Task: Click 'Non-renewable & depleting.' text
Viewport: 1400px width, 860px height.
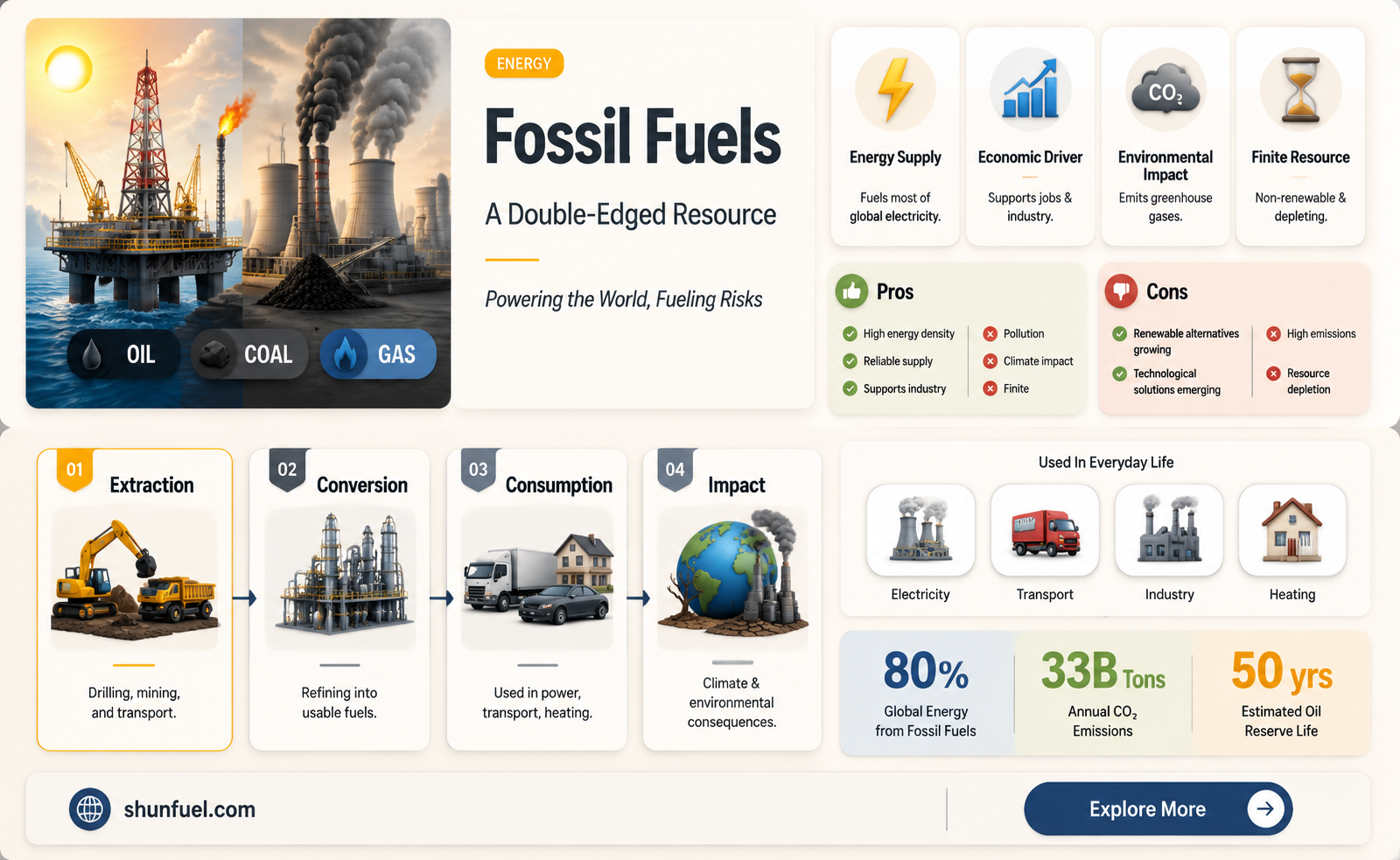Action: [1300, 207]
